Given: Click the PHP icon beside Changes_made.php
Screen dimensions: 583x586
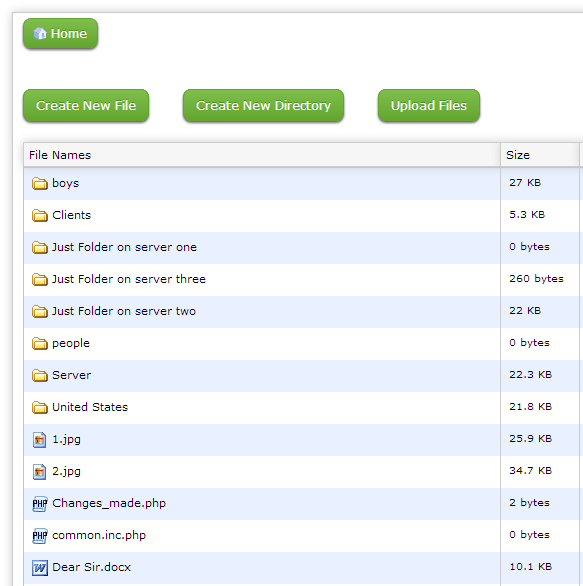Looking at the screenshot, I should 40,504.
